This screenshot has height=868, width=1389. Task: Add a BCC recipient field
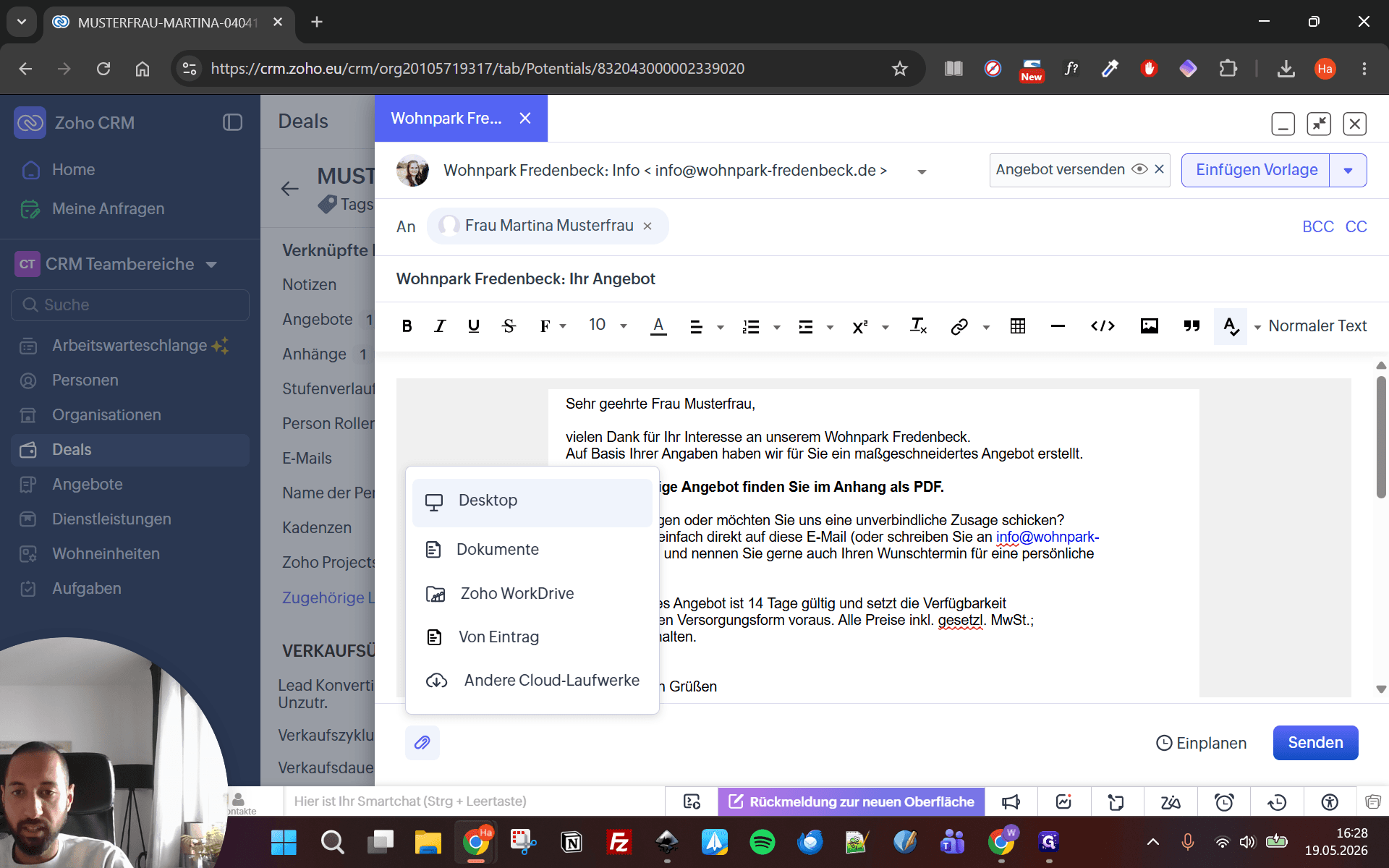[1317, 226]
